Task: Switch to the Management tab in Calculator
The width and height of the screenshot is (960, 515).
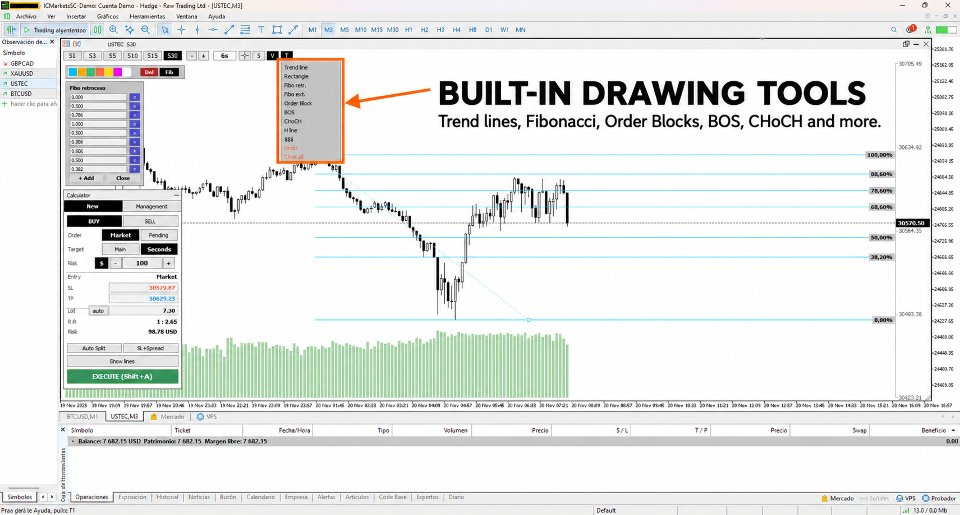Action: pyautogui.click(x=151, y=206)
